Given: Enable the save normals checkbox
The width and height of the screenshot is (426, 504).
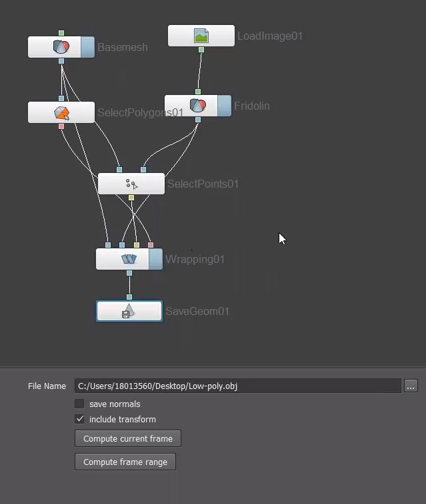Looking at the screenshot, I should 79,404.
